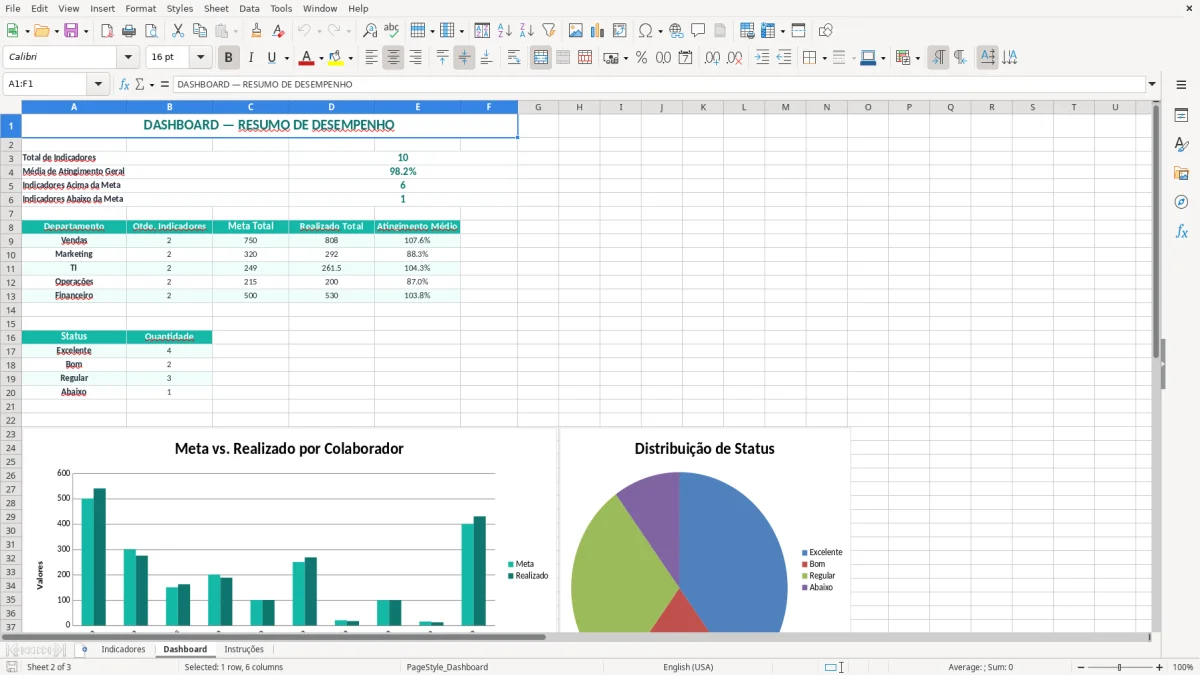Open the Font Color dropdown arrow

(321, 58)
